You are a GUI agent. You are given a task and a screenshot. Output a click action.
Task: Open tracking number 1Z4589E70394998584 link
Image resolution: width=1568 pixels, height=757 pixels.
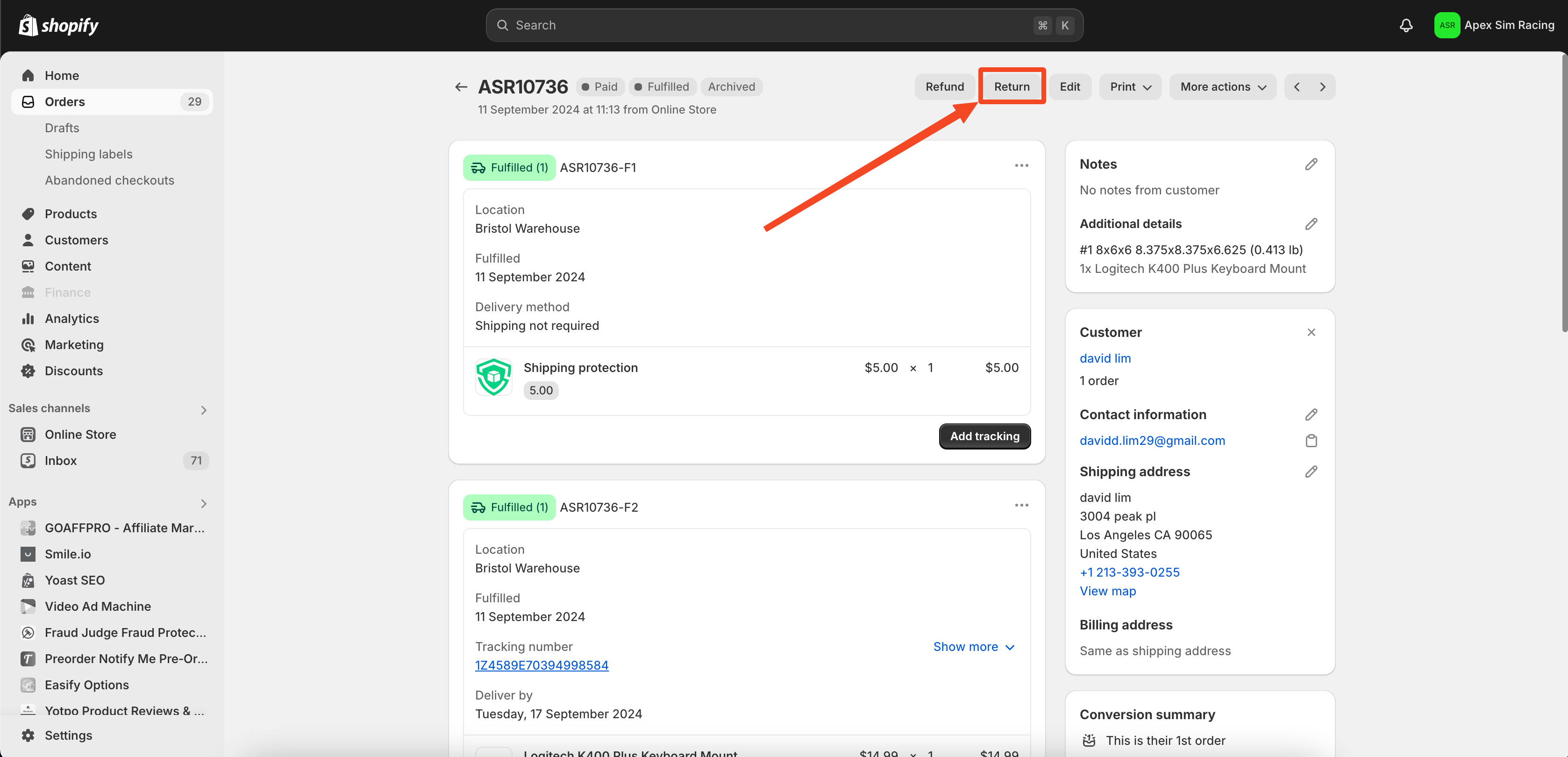[x=541, y=665]
